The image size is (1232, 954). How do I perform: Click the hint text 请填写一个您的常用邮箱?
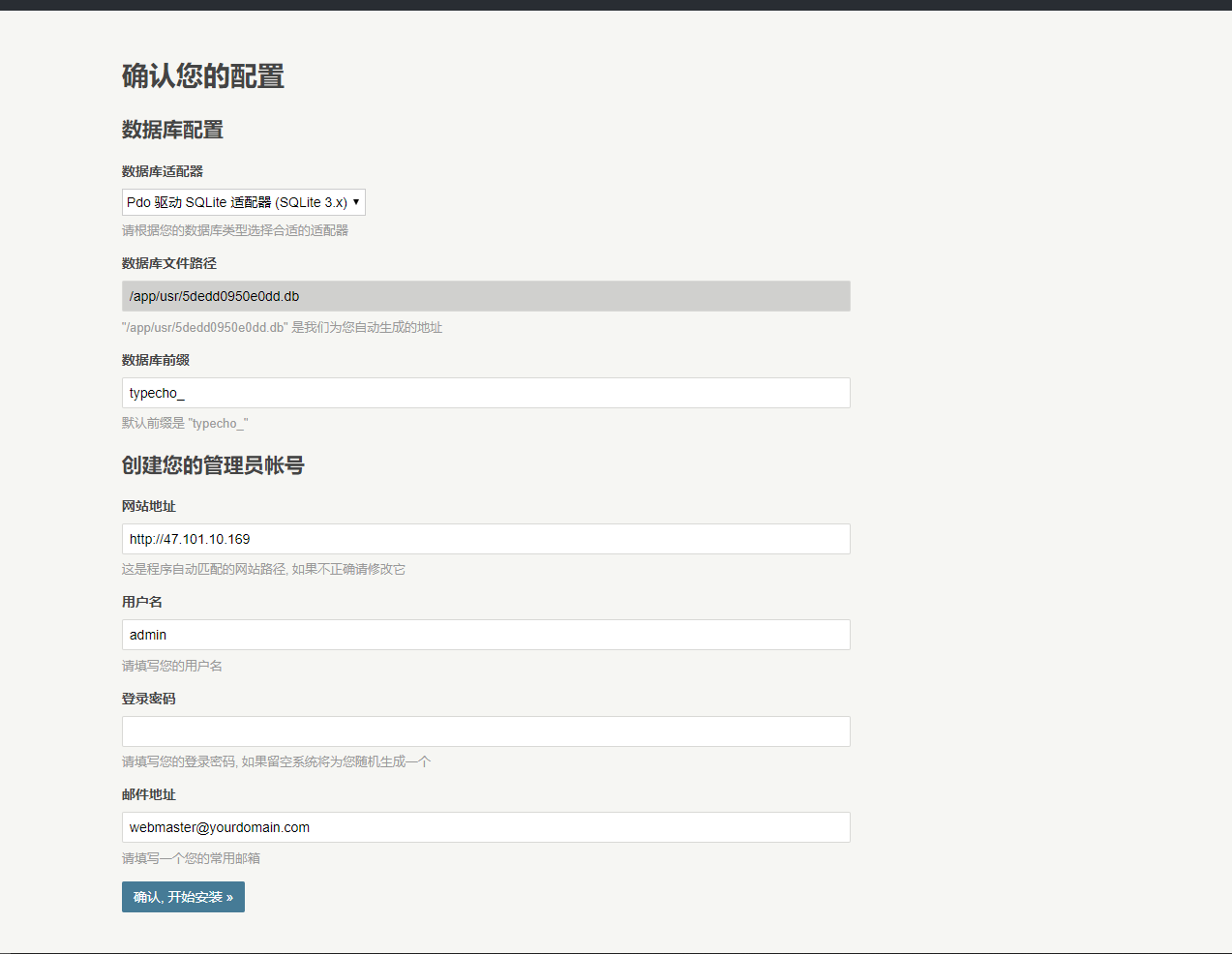point(191,858)
